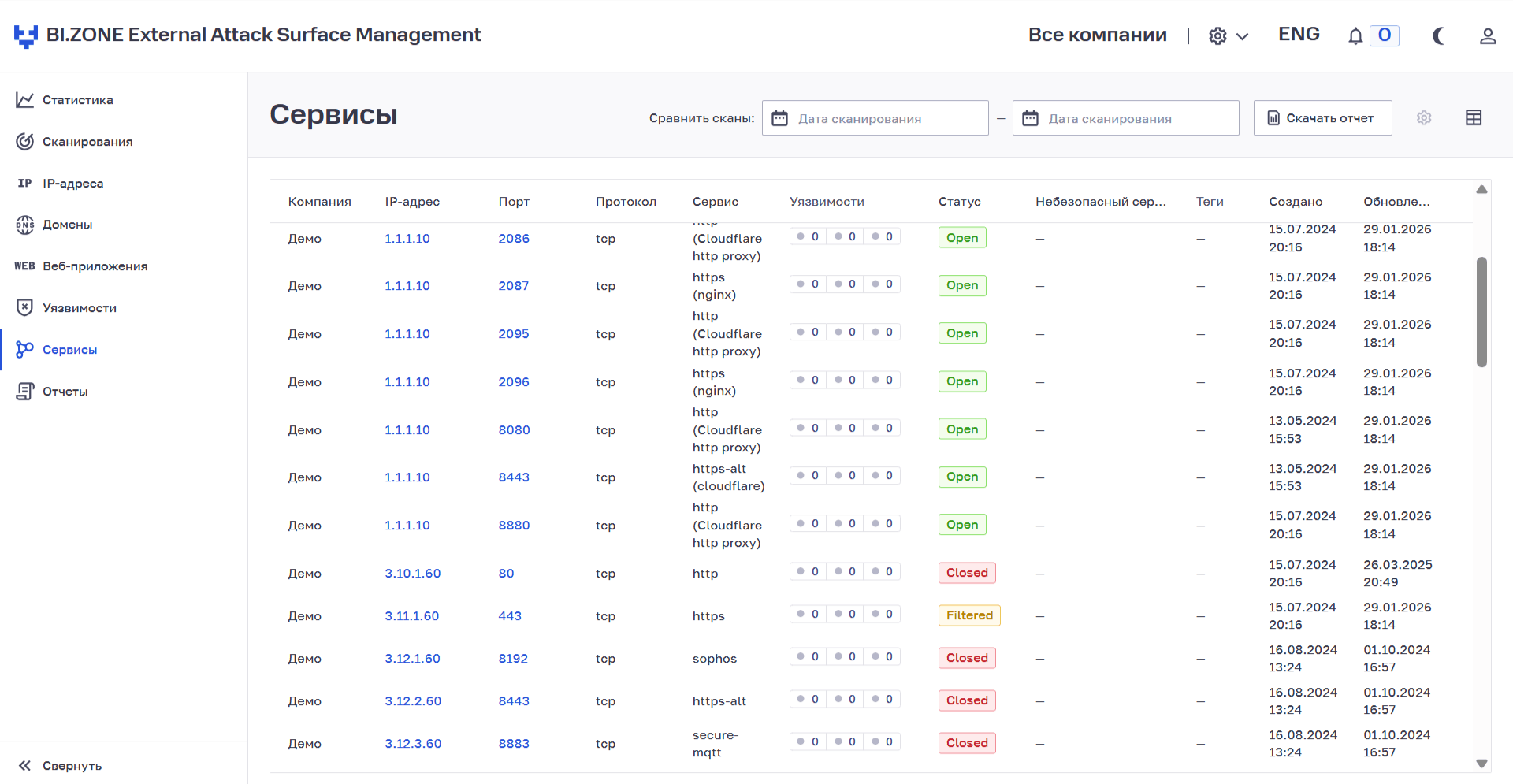Viewport: 1513px width, 784px height.
Task: Open the notifications bell icon
Action: [1355, 36]
